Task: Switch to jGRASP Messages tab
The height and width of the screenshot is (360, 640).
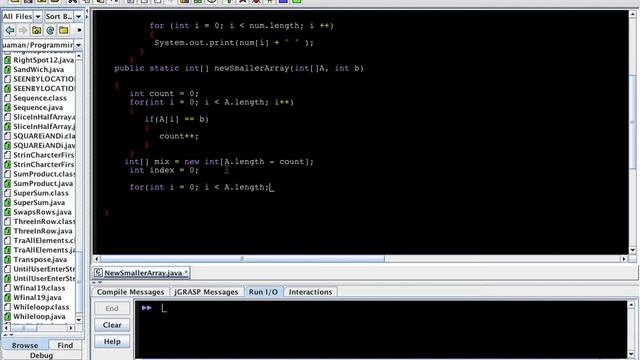Action: click(206, 292)
